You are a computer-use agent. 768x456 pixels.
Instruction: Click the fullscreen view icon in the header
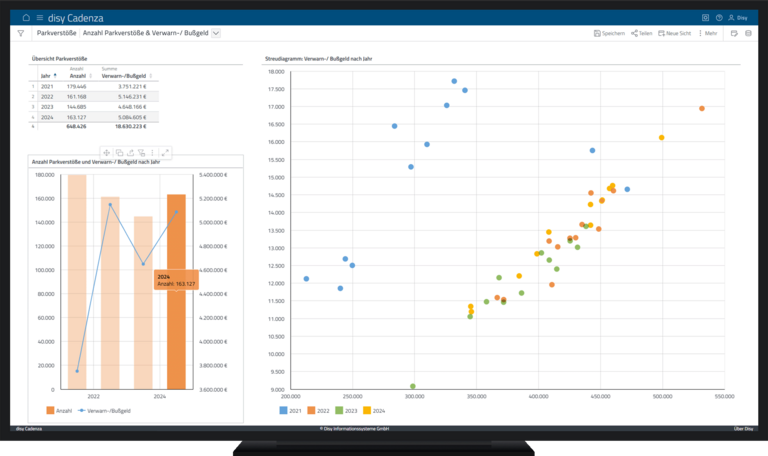click(x=705, y=18)
